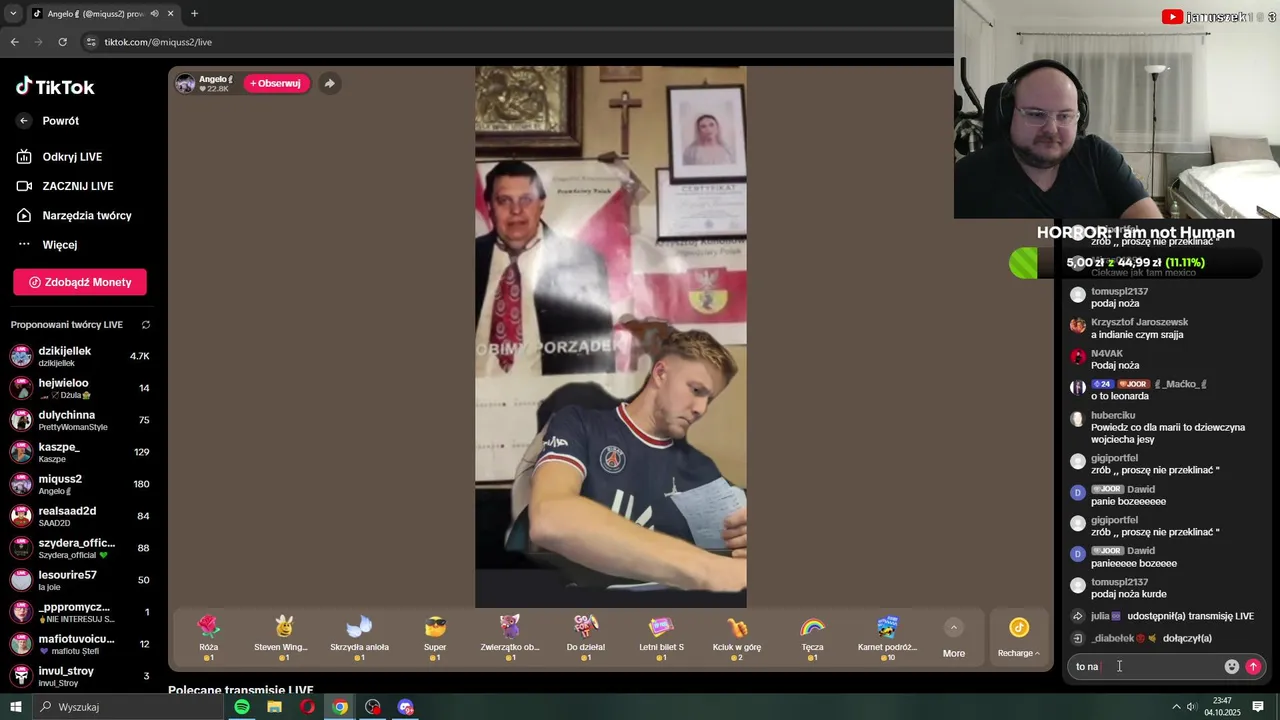Image resolution: width=1280 pixels, height=720 pixels.
Task: Open miquss2 in the suggested creators list
Action: (80, 484)
